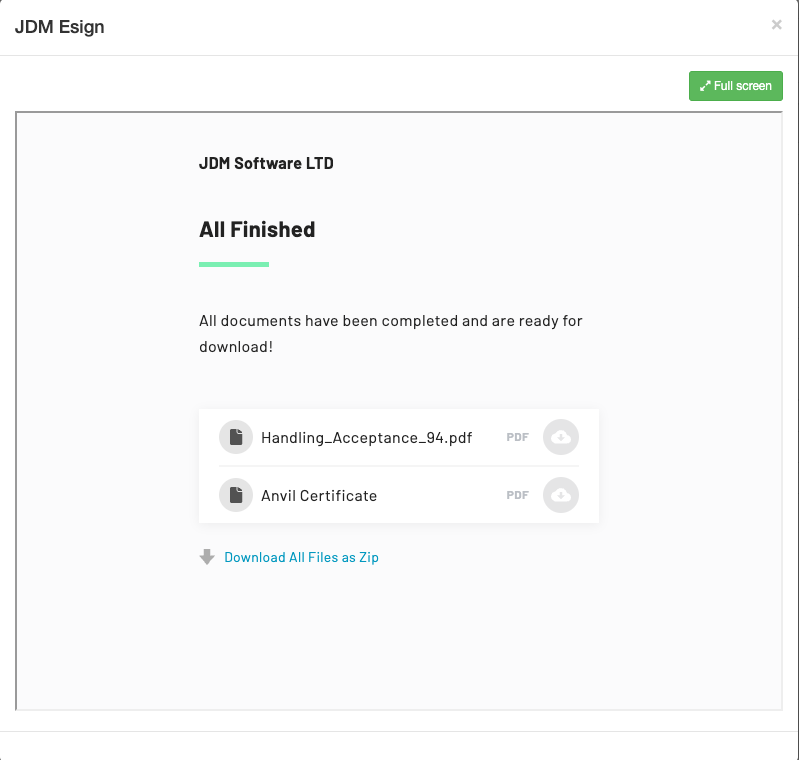Image resolution: width=799 pixels, height=760 pixels.
Task: Click the All Finished heading
Action: [x=257, y=229]
